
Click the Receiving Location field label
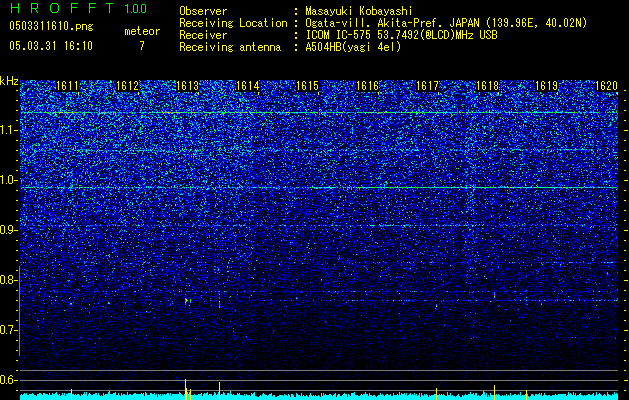(x=233, y=23)
